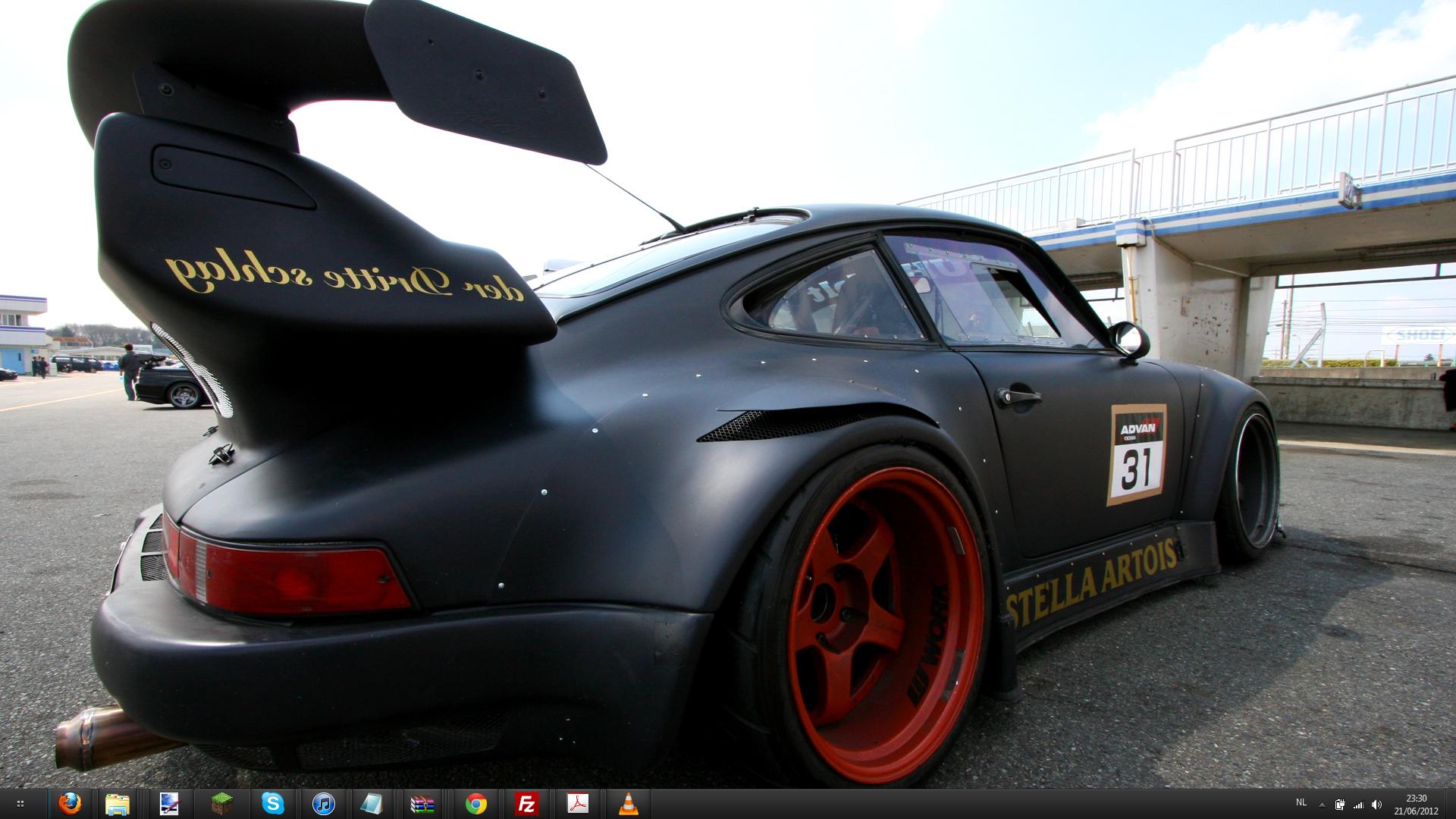
Task: Open WinRAR archive icon
Action: point(422,804)
